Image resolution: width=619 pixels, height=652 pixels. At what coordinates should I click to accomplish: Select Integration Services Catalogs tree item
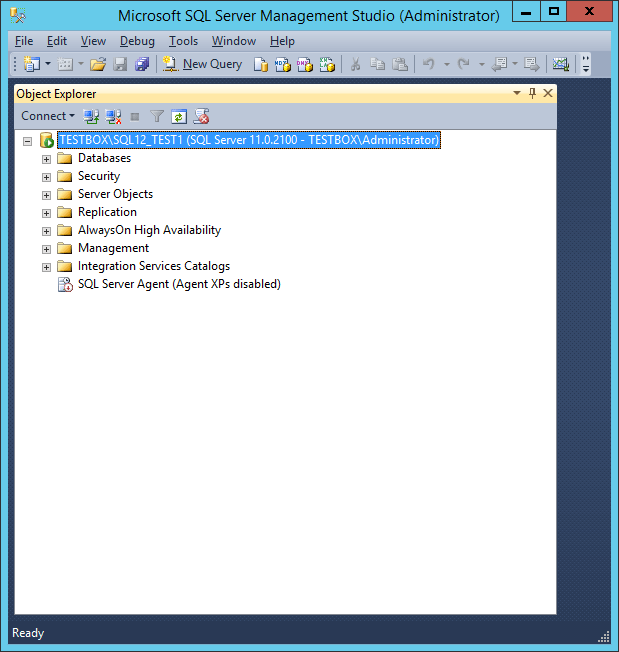pyautogui.click(x=154, y=266)
